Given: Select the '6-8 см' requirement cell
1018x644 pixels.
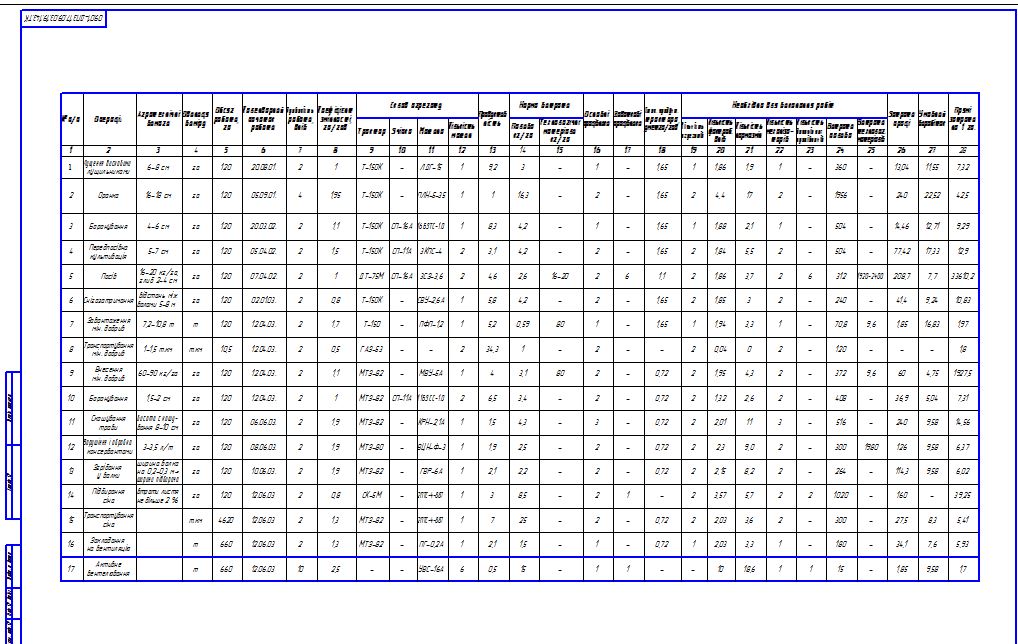Looking at the screenshot, I should 158,167.
